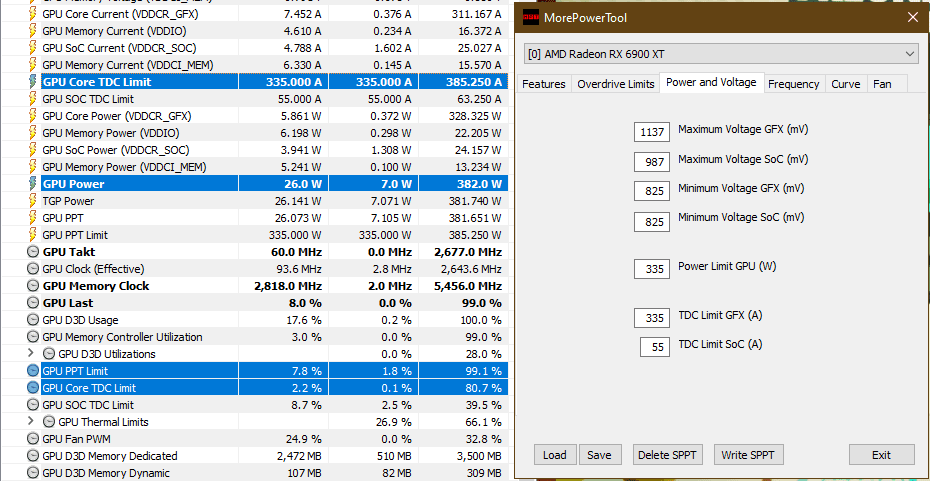This screenshot has height=481, width=930.
Task: Click the round icon beside GPU D3D Usage
Action: pos(33,320)
